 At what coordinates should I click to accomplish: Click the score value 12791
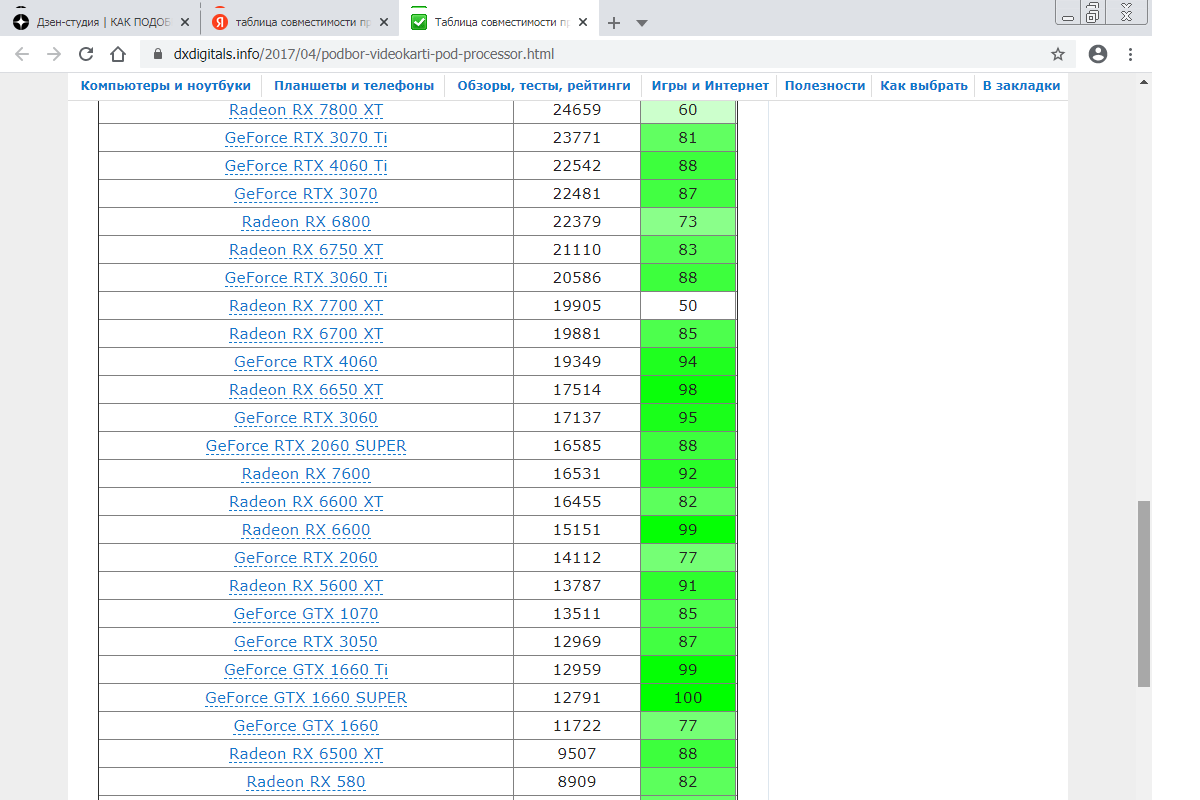coord(577,698)
